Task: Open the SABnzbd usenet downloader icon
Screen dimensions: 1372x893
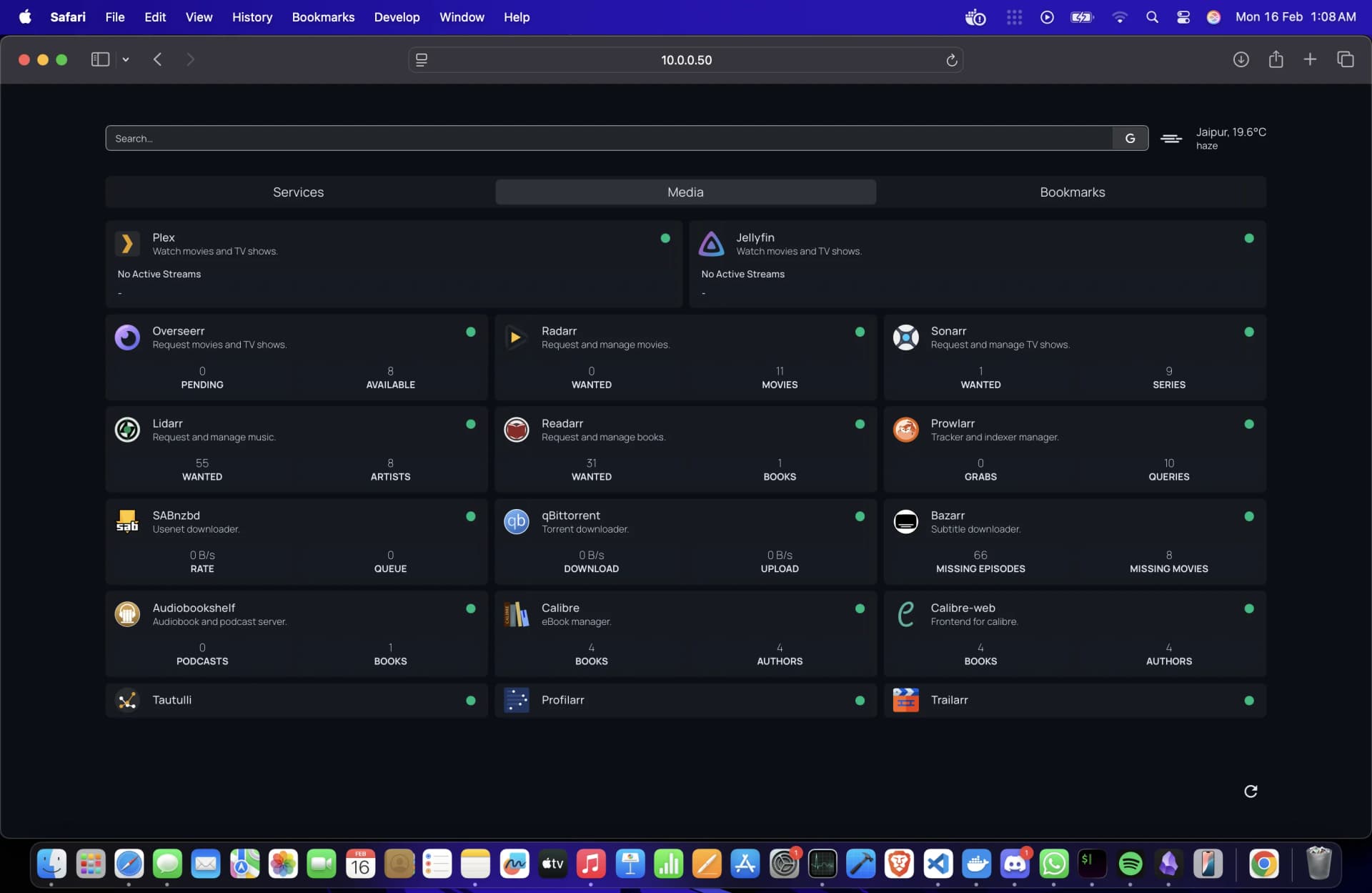Action: coord(127,522)
